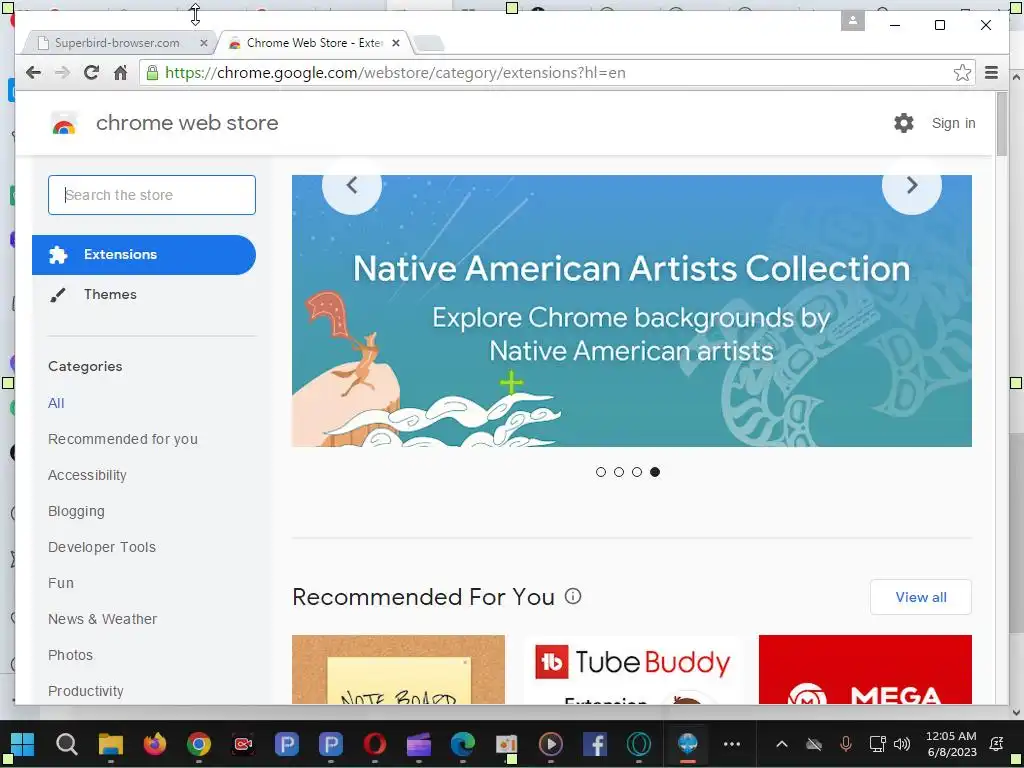The image size is (1024, 768).
Task: Choose Recommended for you category
Action: click(123, 439)
